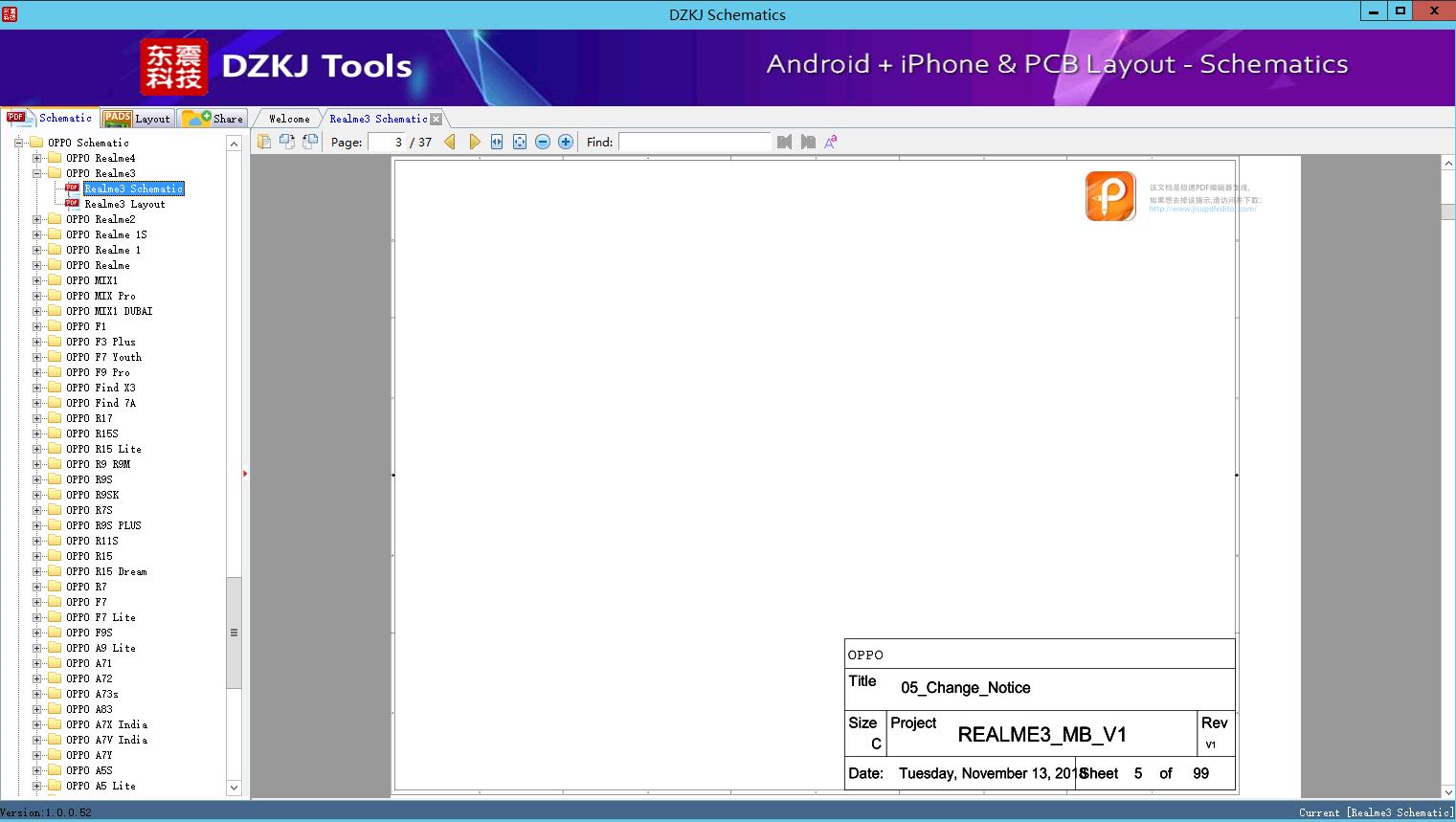Image resolution: width=1456 pixels, height=822 pixels.
Task: Find the next search match
Action: (x=808, y=142)
